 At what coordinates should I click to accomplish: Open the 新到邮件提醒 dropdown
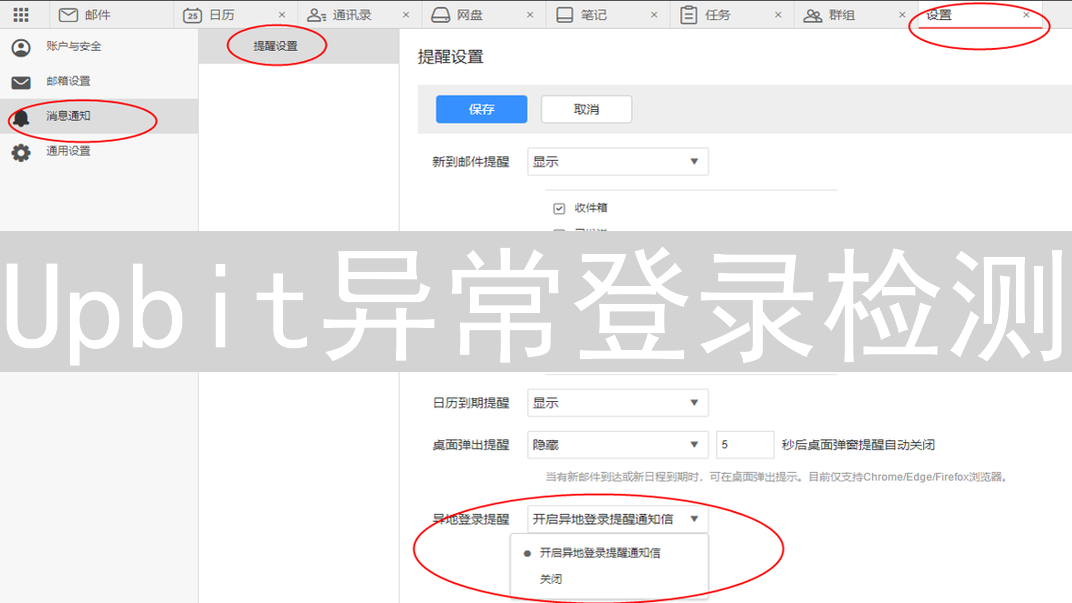pyautogui.click(x=617, y=162)
